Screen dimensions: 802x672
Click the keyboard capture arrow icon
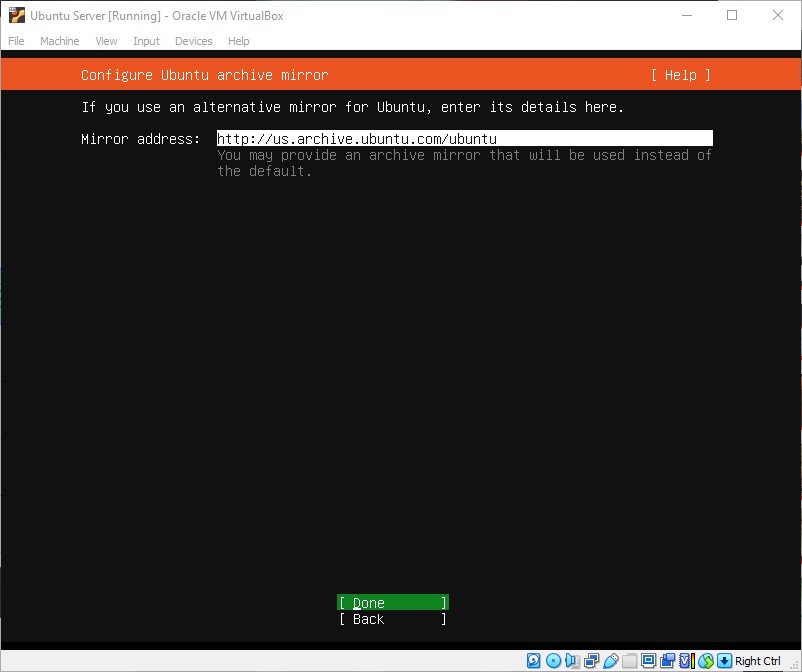pyautogui.click(x=724, y=661)
